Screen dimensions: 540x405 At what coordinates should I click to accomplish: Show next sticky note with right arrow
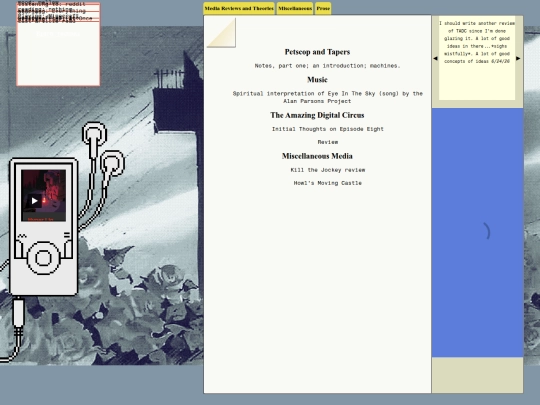click(518, 59)
